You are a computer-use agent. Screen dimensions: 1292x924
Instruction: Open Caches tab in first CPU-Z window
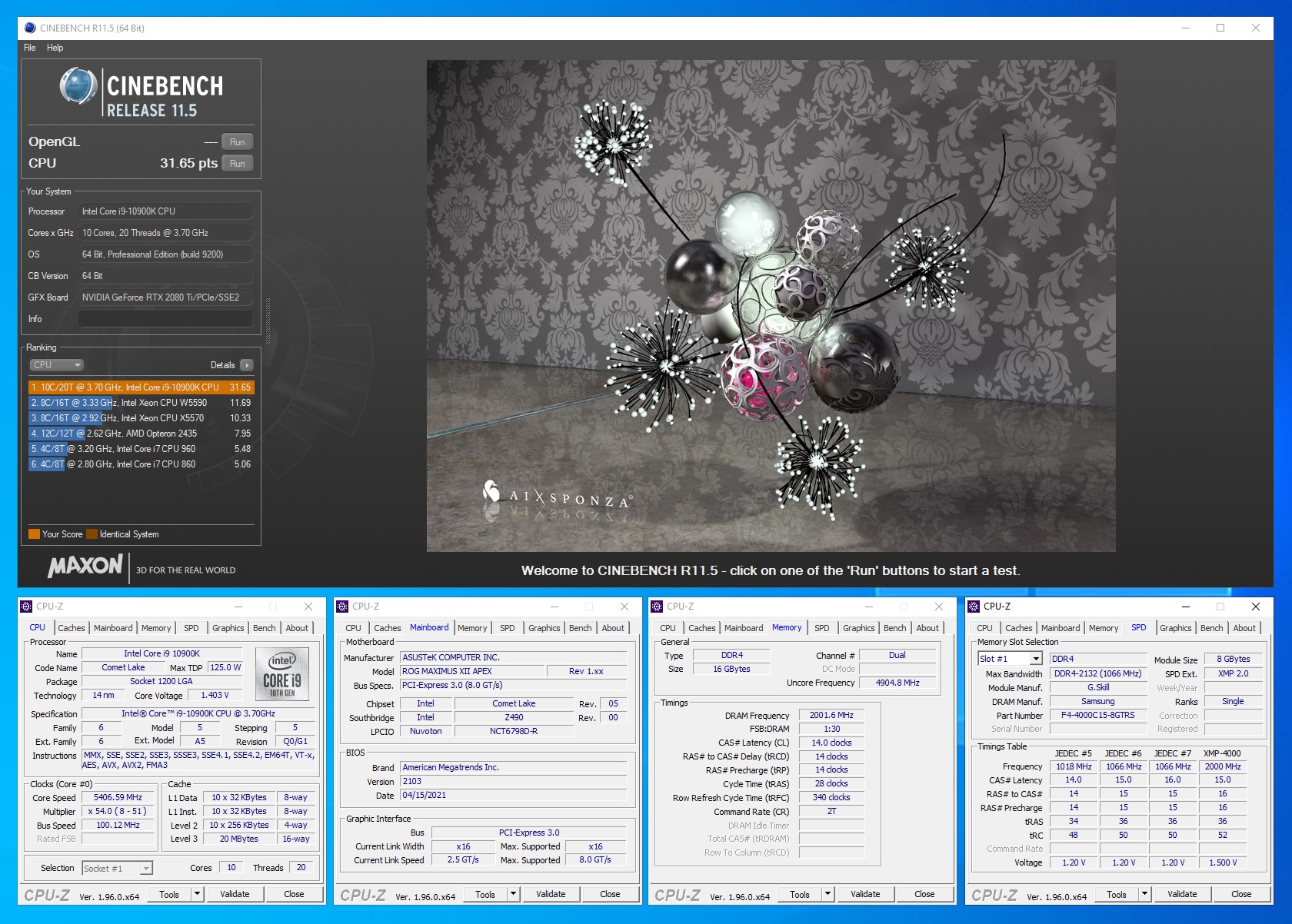72,628
